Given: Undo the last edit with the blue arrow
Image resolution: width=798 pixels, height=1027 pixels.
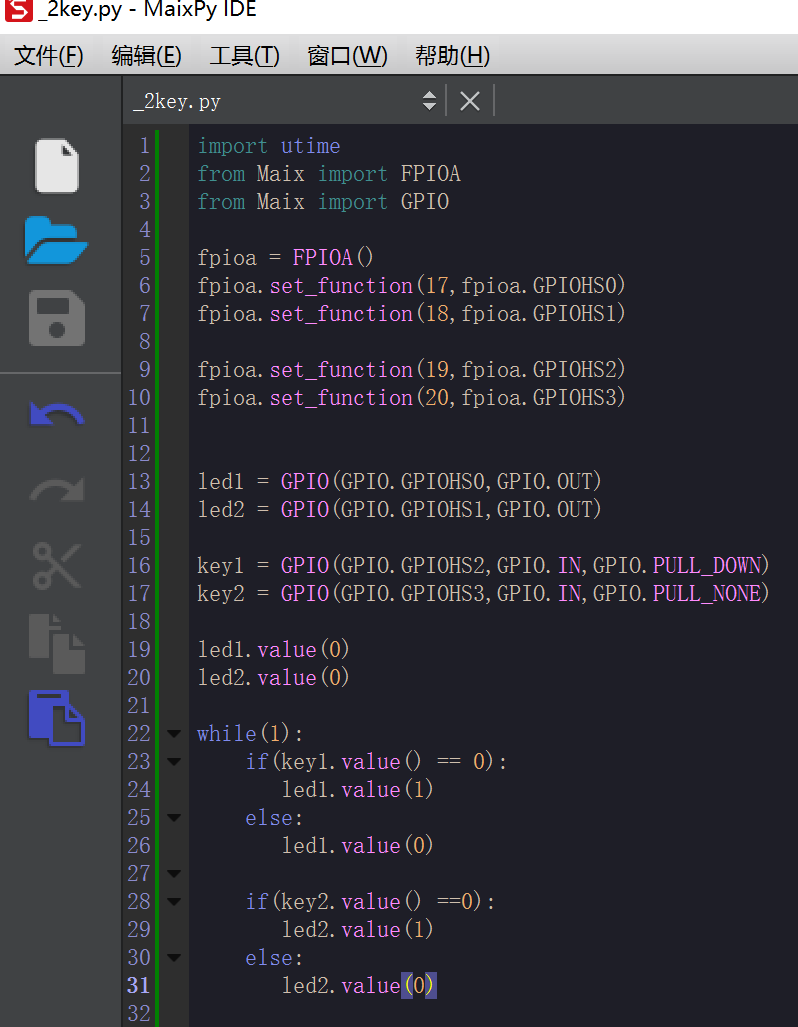Looking at the screenshot, I should point(57,413).
